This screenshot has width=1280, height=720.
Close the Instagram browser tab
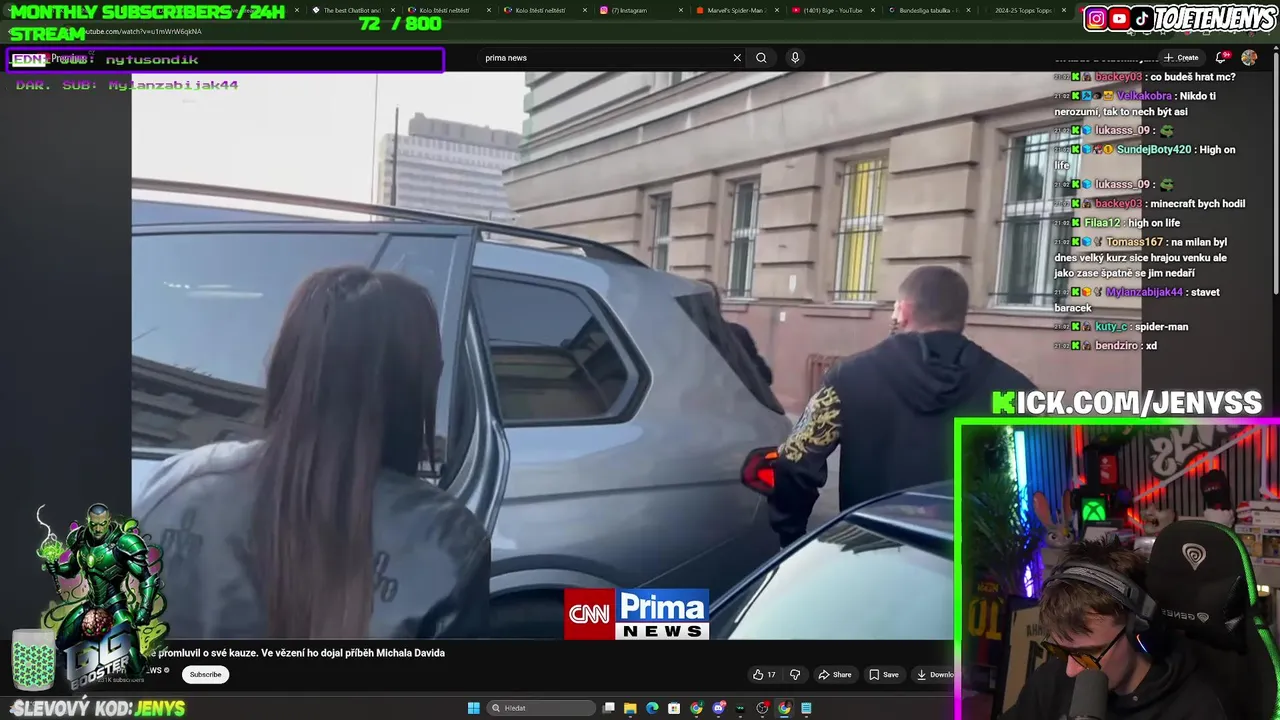[681, 10]
